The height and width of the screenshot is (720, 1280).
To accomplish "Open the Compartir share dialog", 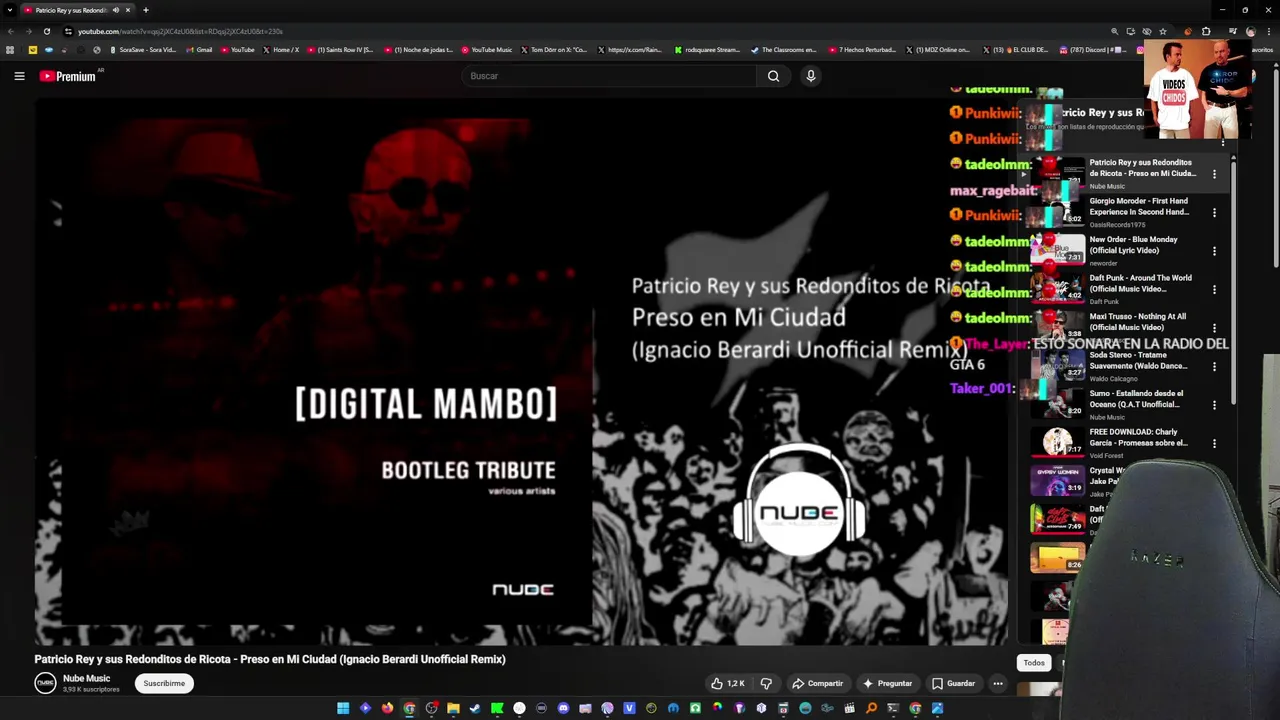I will [x=817, y=683].
